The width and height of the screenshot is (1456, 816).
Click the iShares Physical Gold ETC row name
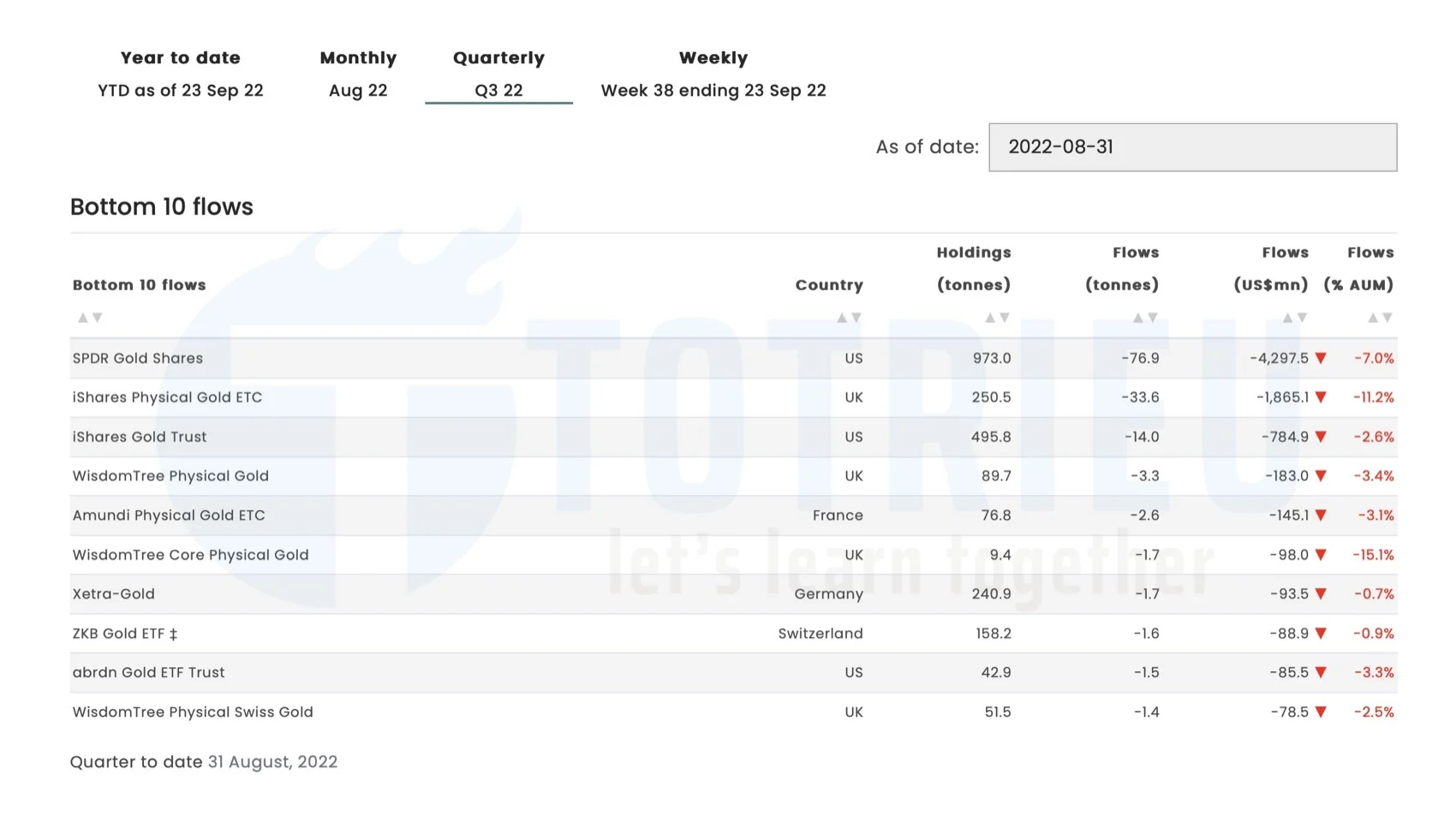point(167,397)
